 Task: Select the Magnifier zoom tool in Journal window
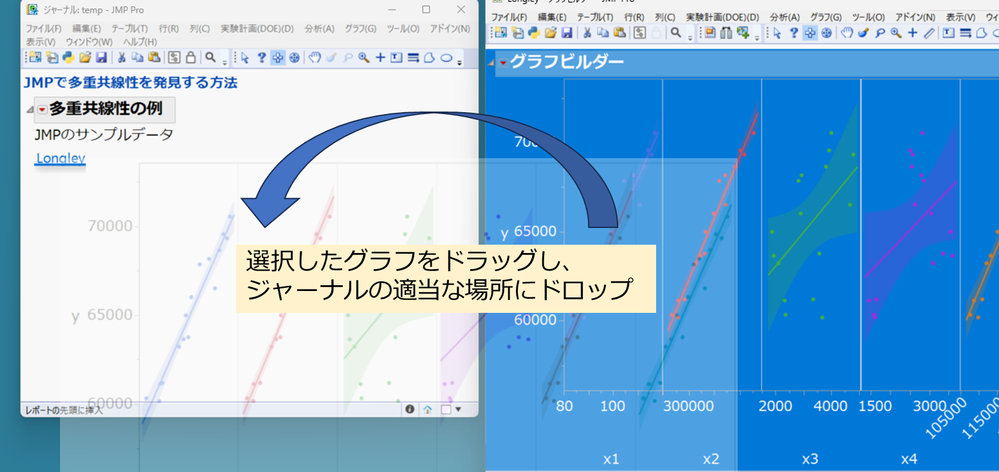pyautogui.click(x=364, y=57)
